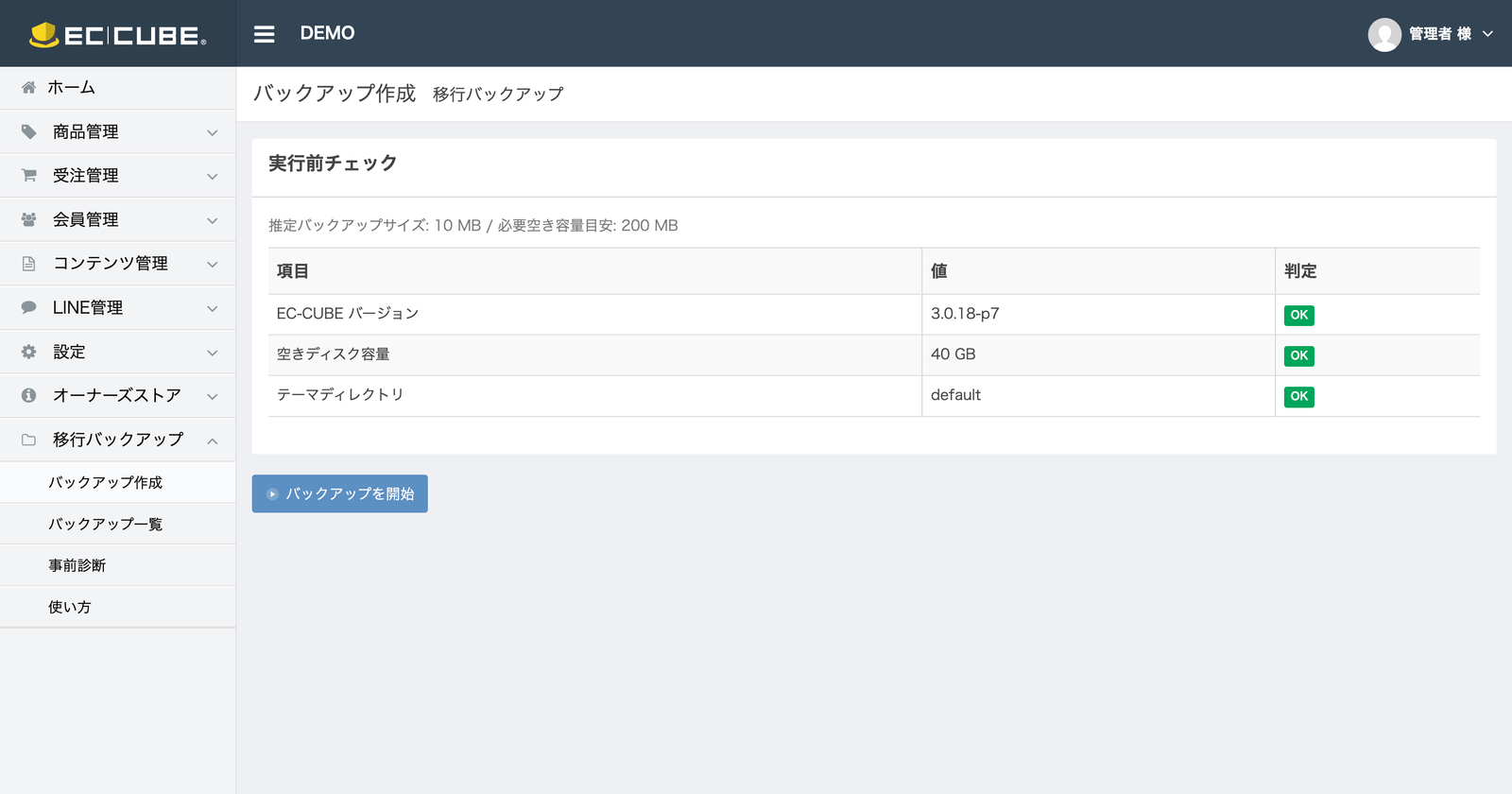The image size is (1512, 794).
Task: Click the gear icon for 設定
Action: coord(29,352)
